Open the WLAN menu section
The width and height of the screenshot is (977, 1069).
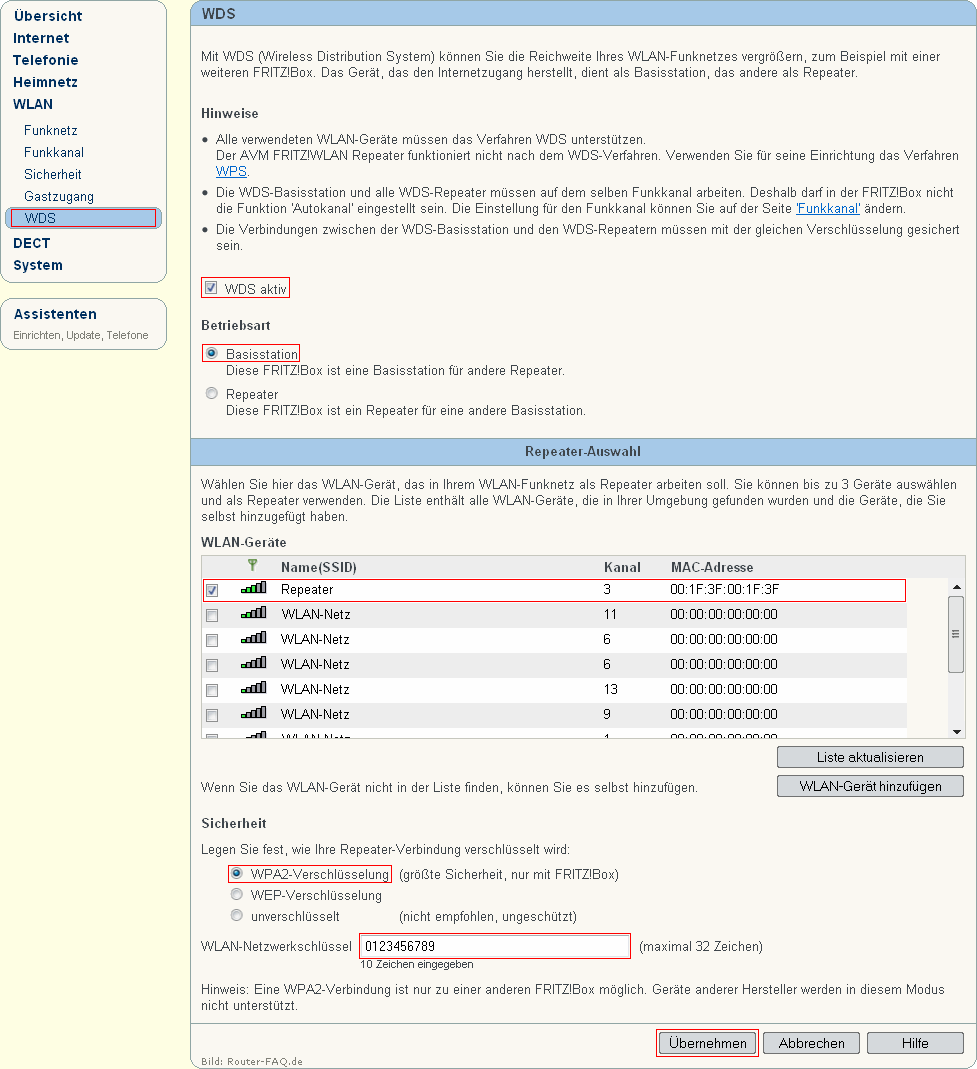33,104
